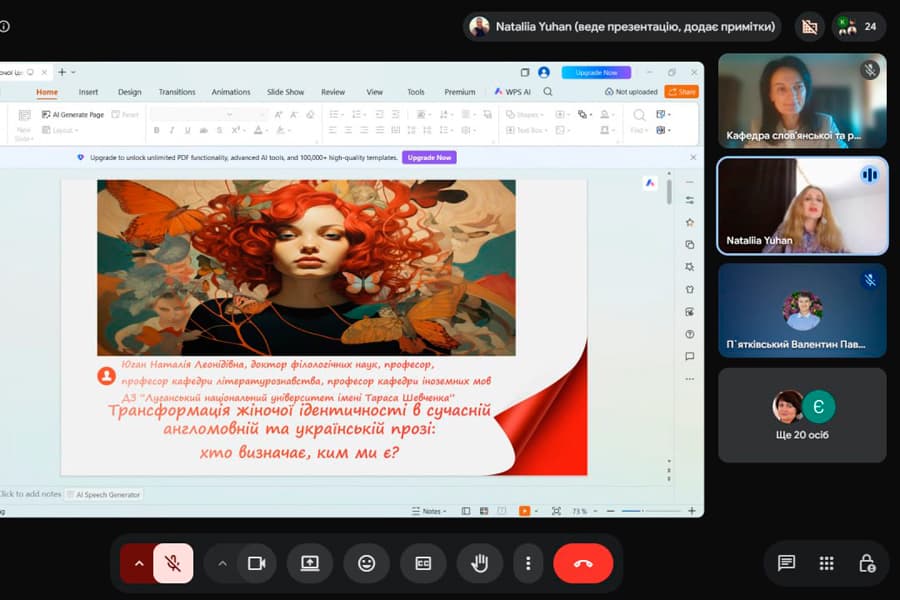Click the meeting details info icon
The width and height of the screenshot is (900, 600).
[x=5, y=26]
